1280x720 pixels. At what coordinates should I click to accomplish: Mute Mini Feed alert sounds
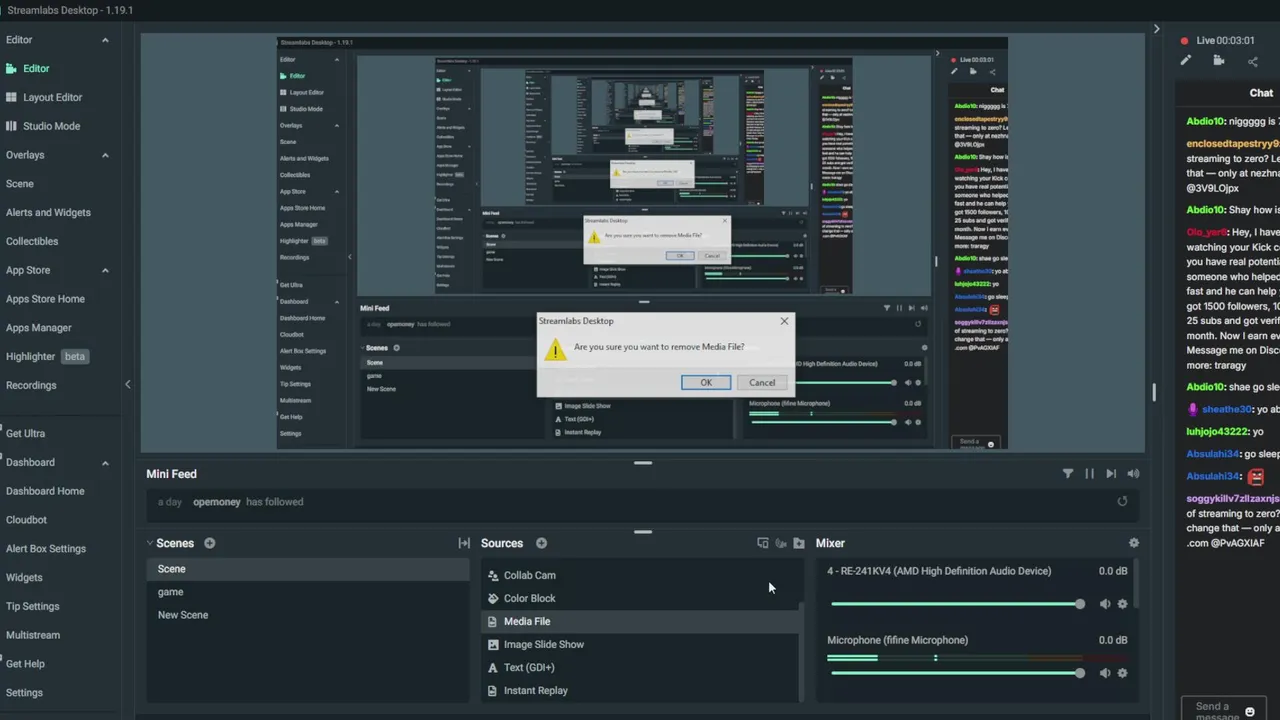(x=1133, y=474)
